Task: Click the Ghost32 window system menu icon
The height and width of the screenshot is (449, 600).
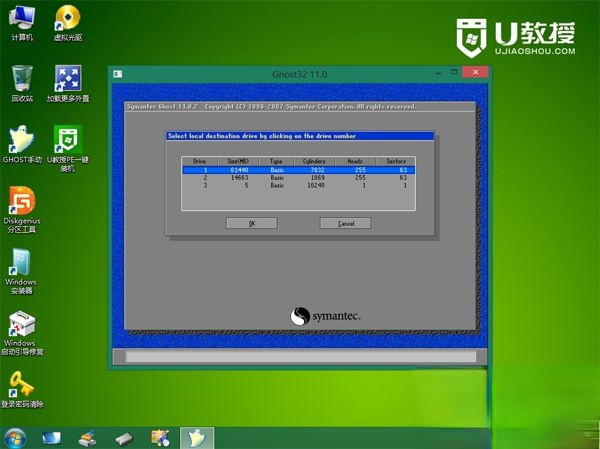Action: pyautogui.click(x=117, y=74)
